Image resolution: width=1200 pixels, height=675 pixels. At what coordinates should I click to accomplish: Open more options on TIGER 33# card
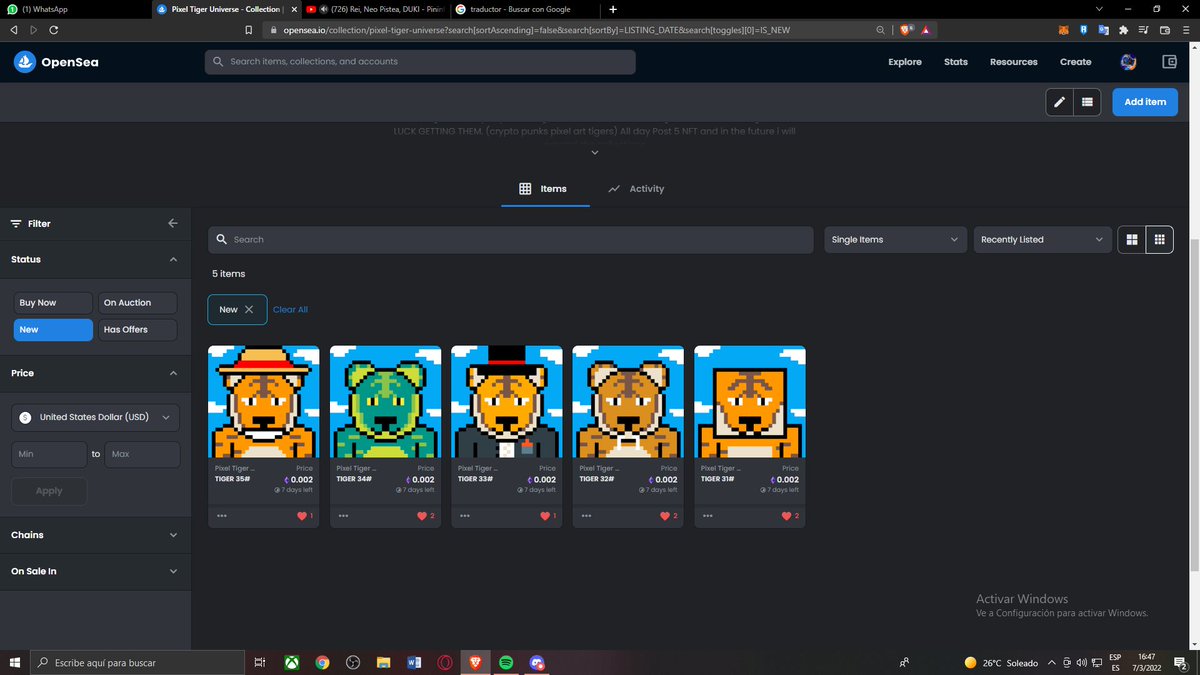pyautogui.click(x=464, y=516)
